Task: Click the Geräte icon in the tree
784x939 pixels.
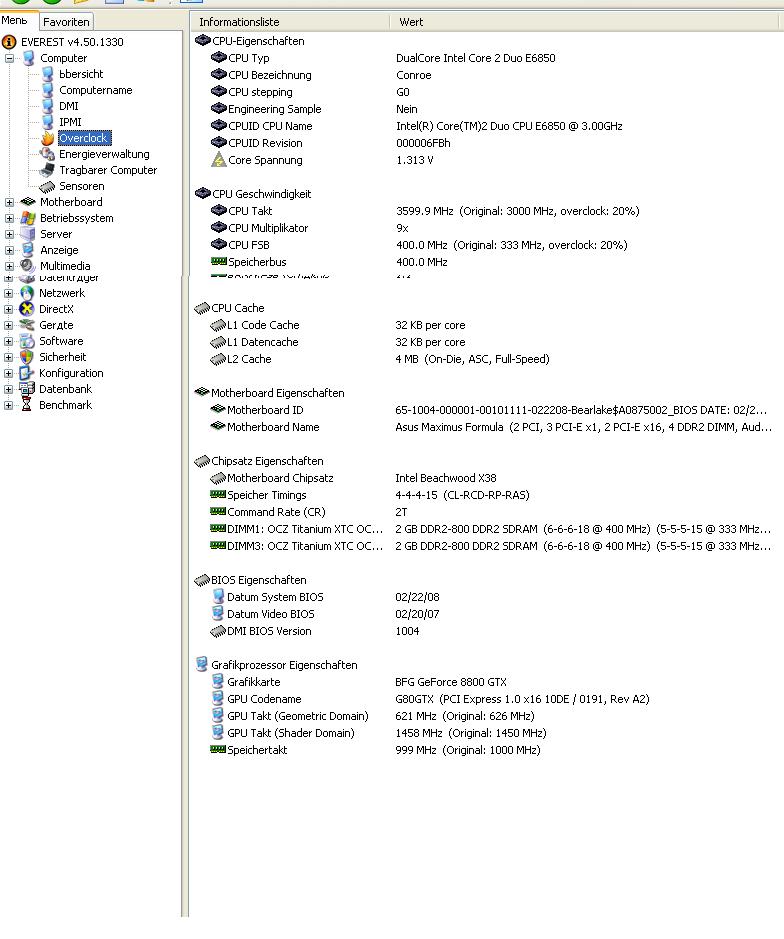Action: (27, 325)
